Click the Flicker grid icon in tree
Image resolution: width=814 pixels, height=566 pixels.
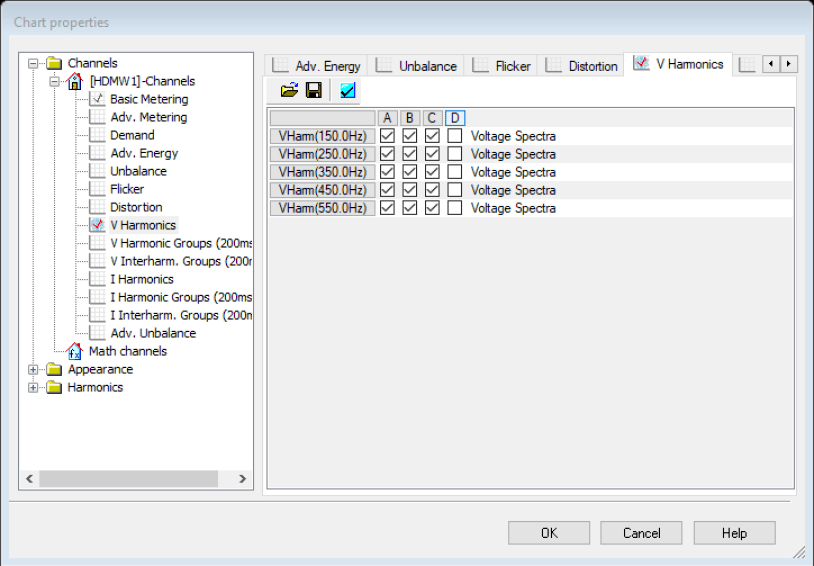point(97,189)
